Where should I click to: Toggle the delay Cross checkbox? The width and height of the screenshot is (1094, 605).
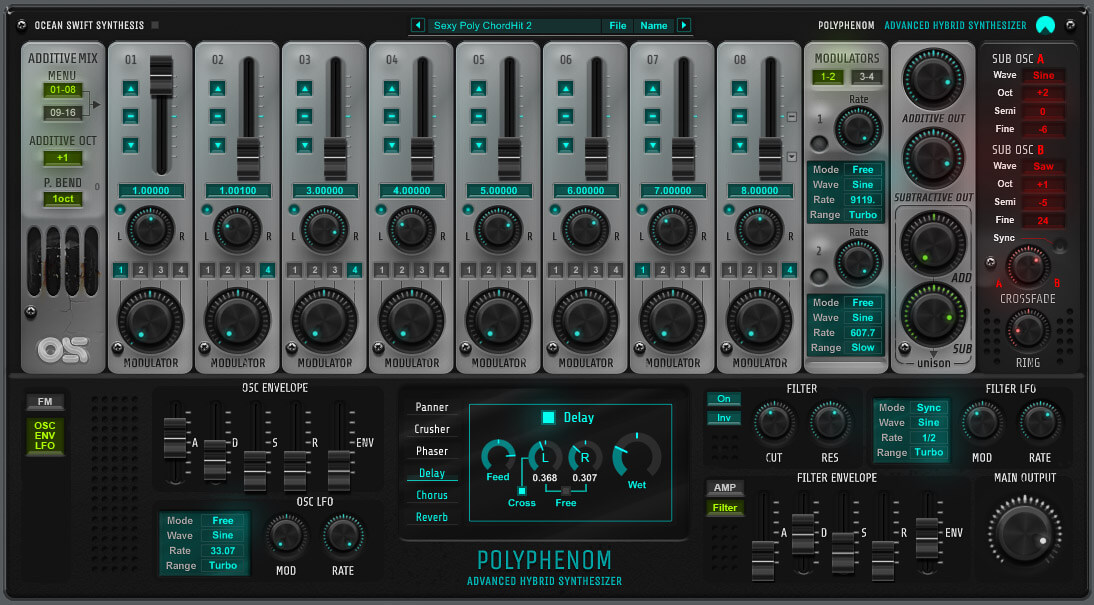click(522, 491)
